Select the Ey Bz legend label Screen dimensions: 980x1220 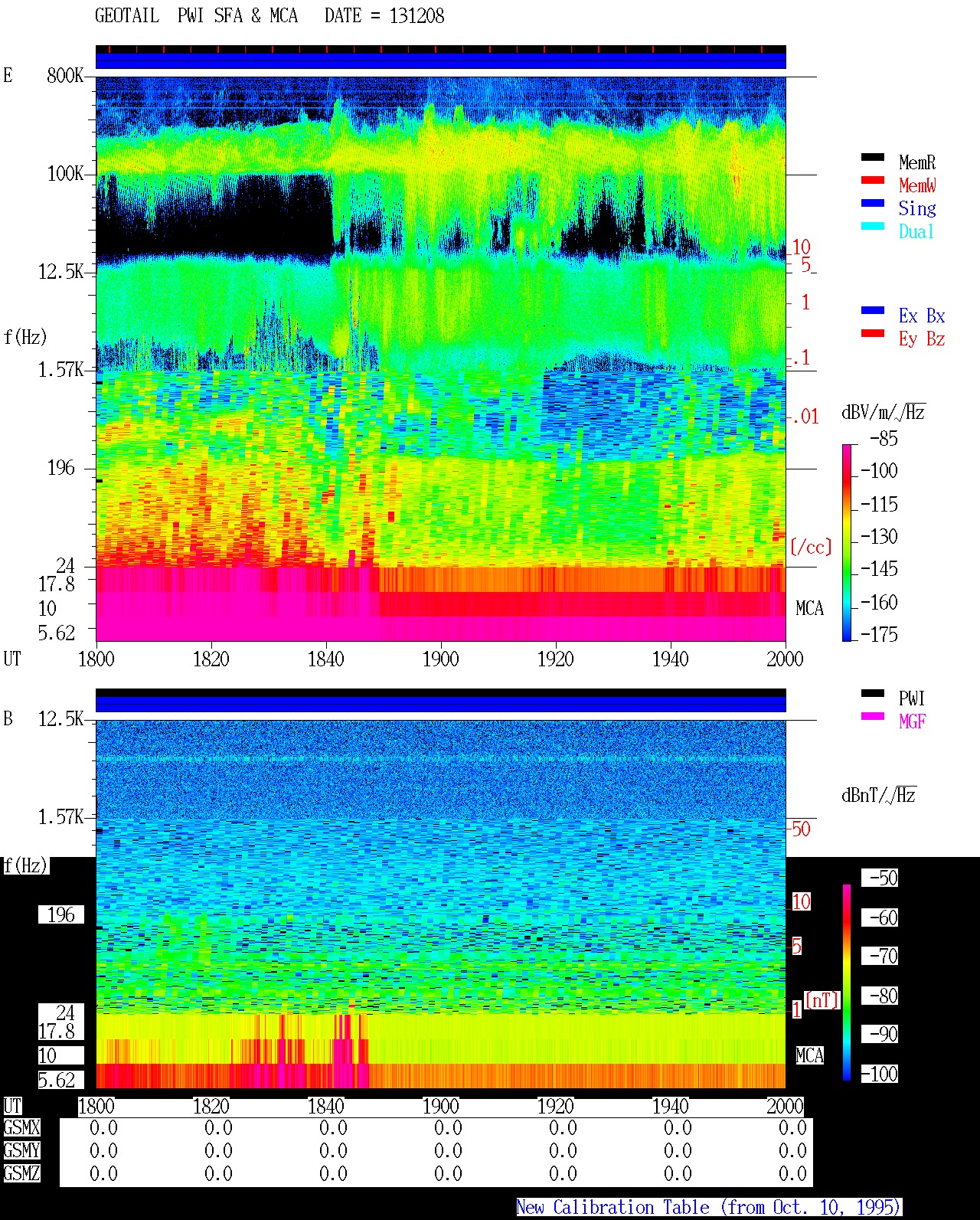(x=922, y=339)
